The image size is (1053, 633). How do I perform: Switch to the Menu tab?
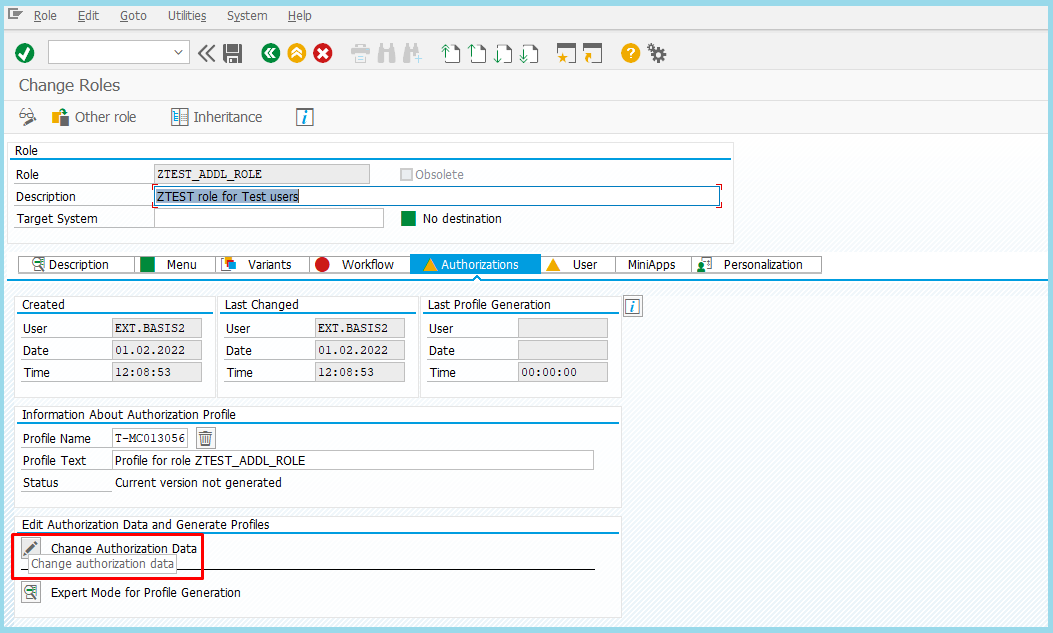tap(176, 265)
